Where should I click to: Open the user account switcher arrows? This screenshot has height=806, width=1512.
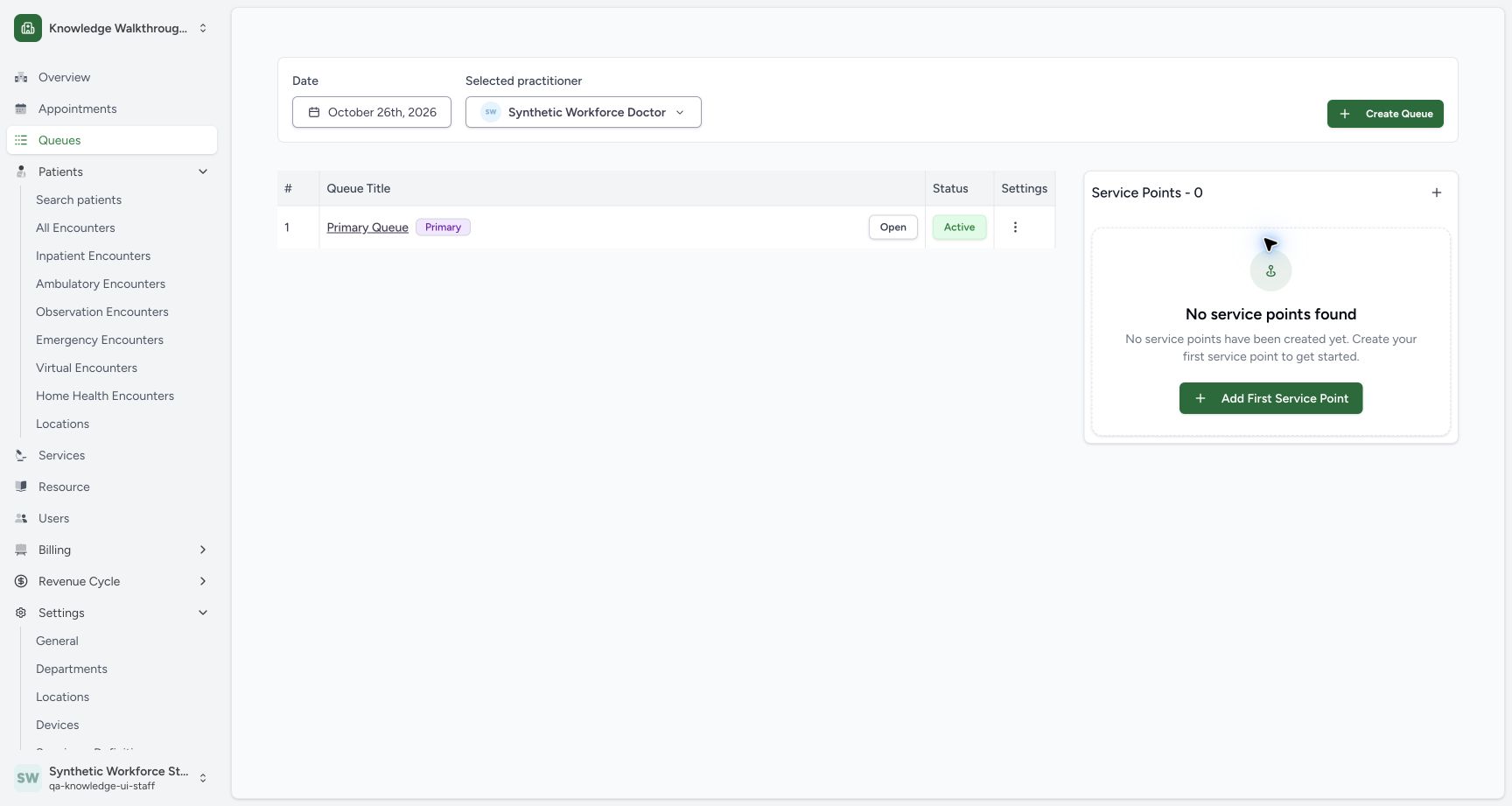[203, 778]
